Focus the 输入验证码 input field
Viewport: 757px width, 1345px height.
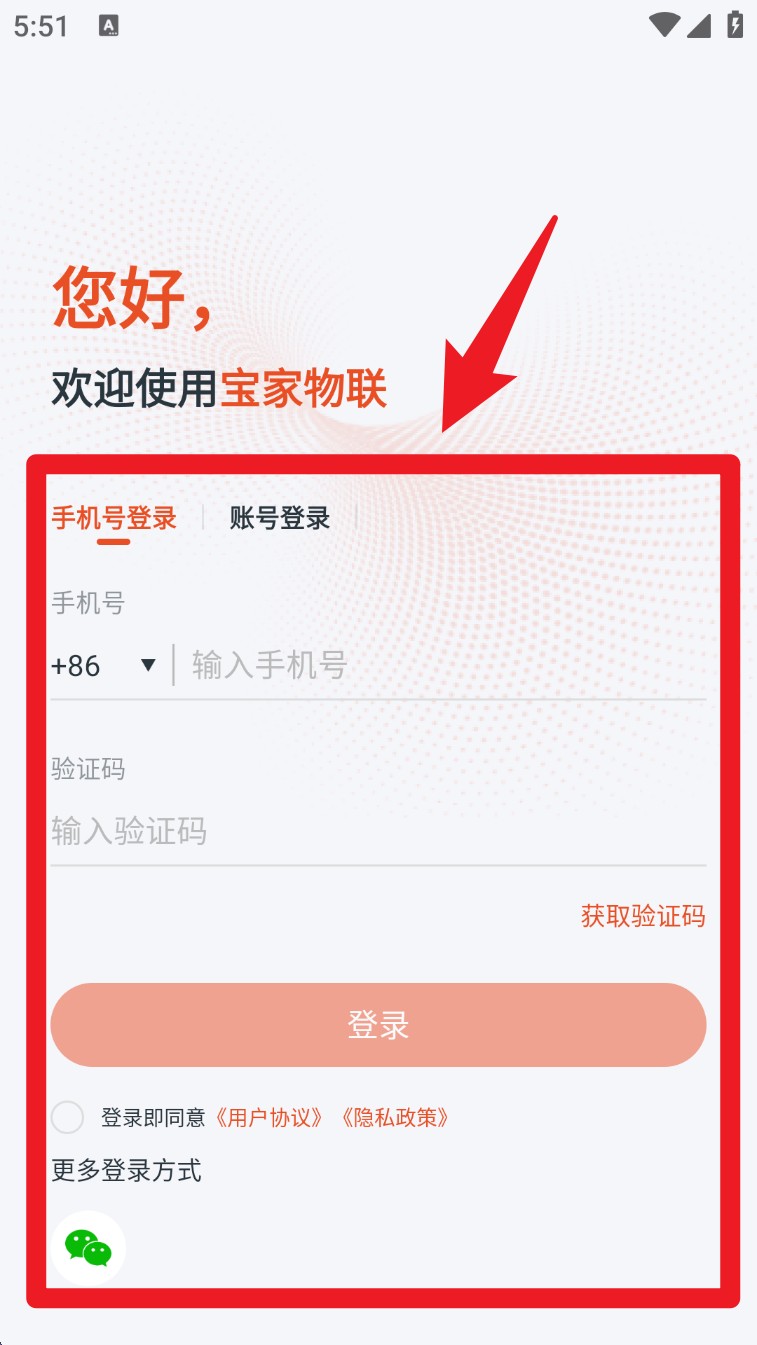click(x=378, y=831)
